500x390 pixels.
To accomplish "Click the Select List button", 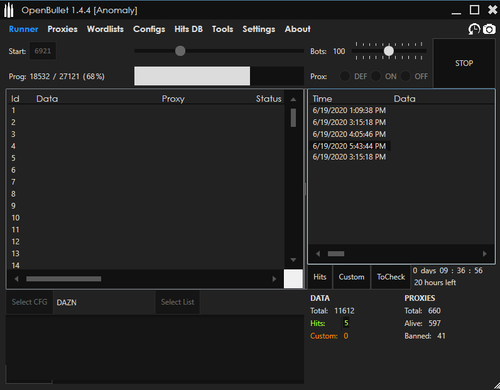I will pos(177,302).
